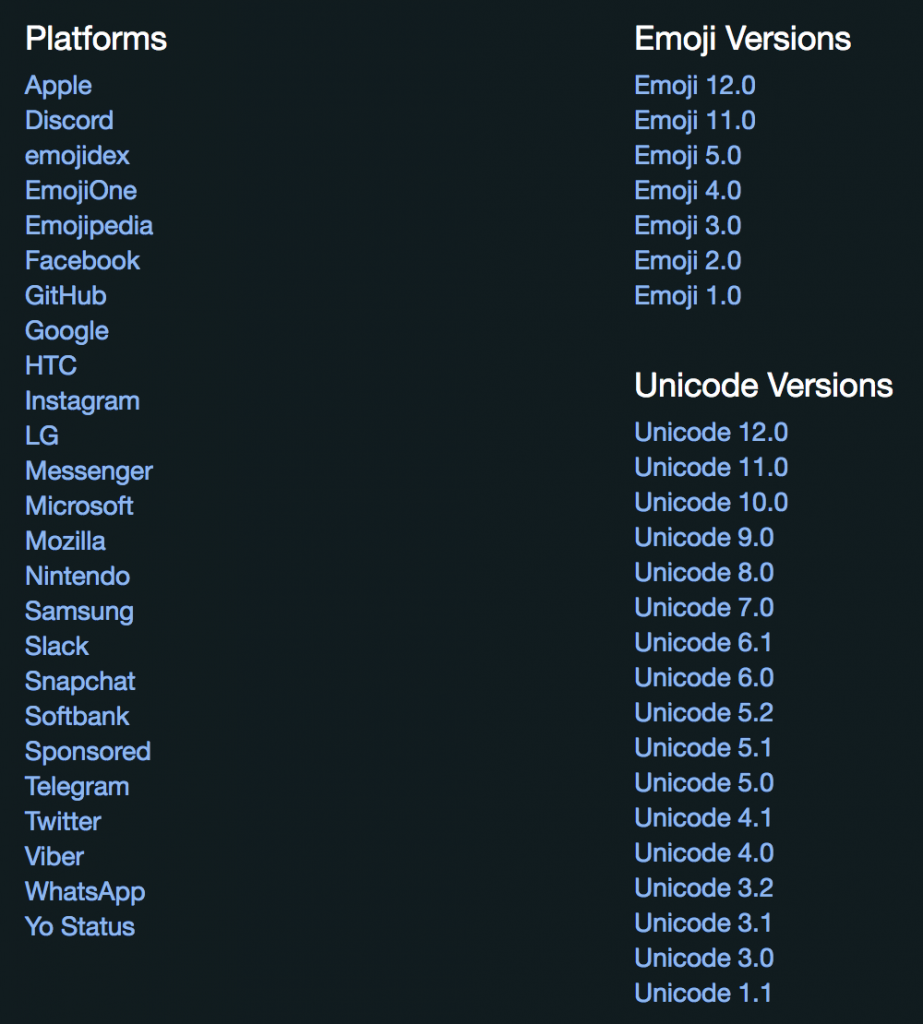923x1024 pixels.
Task: Open the Unicode 12.0 version page
Action: pos(710,432)
